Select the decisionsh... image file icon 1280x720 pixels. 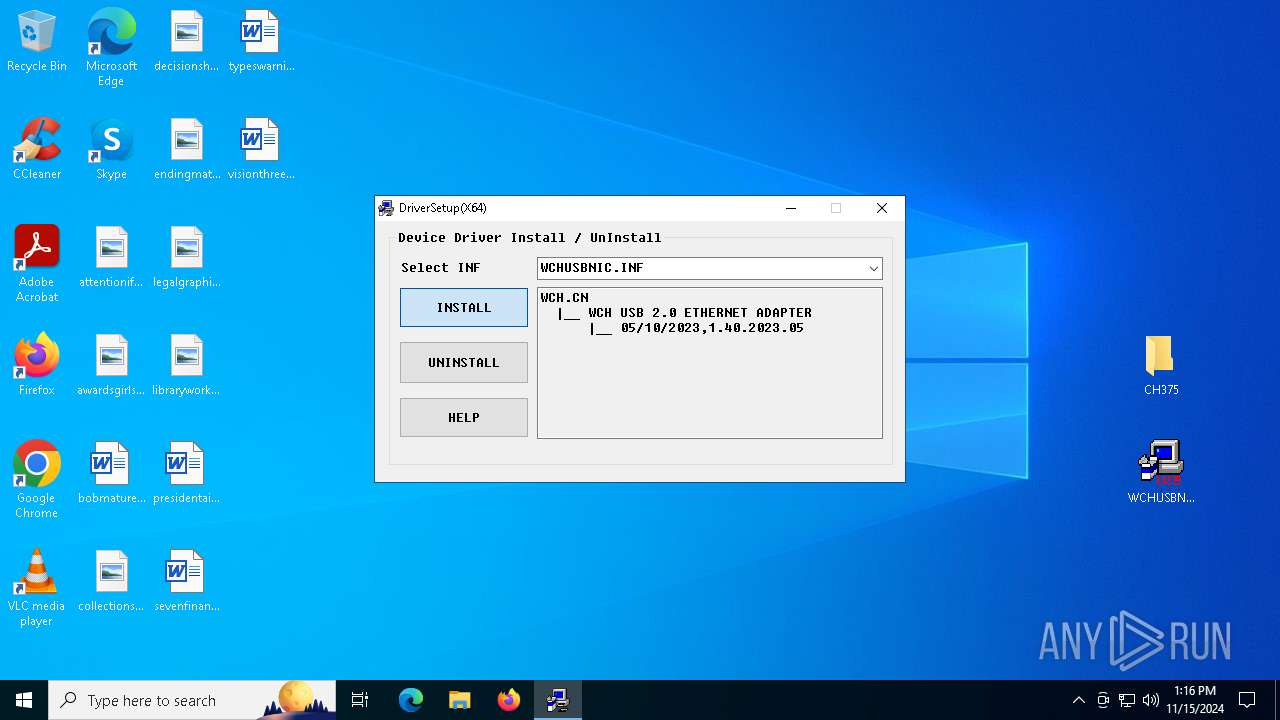point(186,42)
